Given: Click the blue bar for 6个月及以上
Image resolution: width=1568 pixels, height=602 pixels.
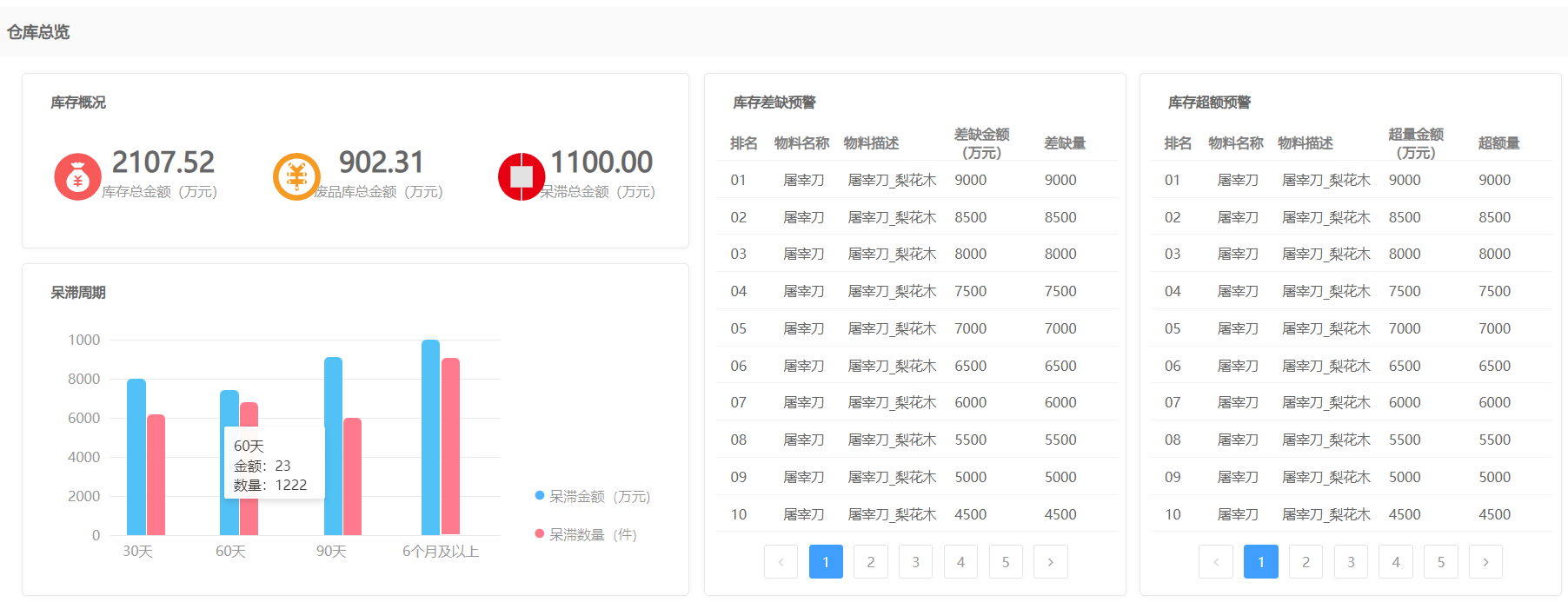Looking at the screenshot, I should click(x=431, y=437).
